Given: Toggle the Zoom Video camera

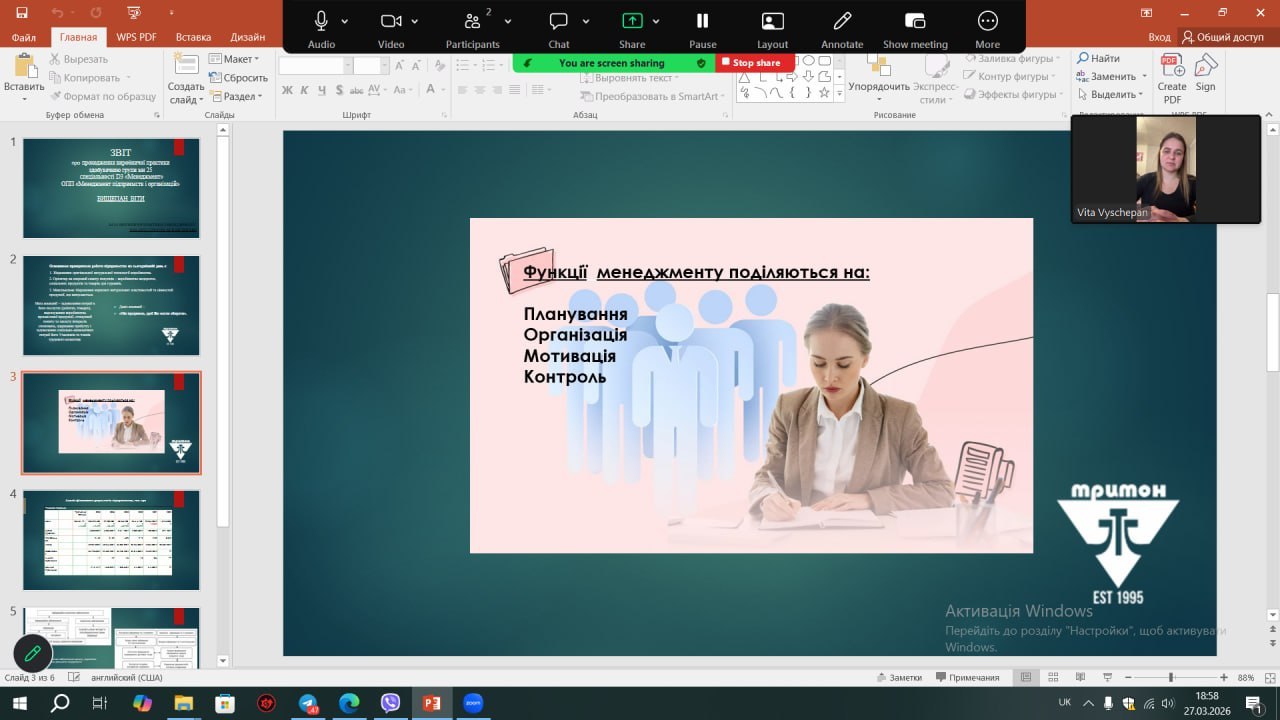Looking at the screenshot, I should 390,21.
